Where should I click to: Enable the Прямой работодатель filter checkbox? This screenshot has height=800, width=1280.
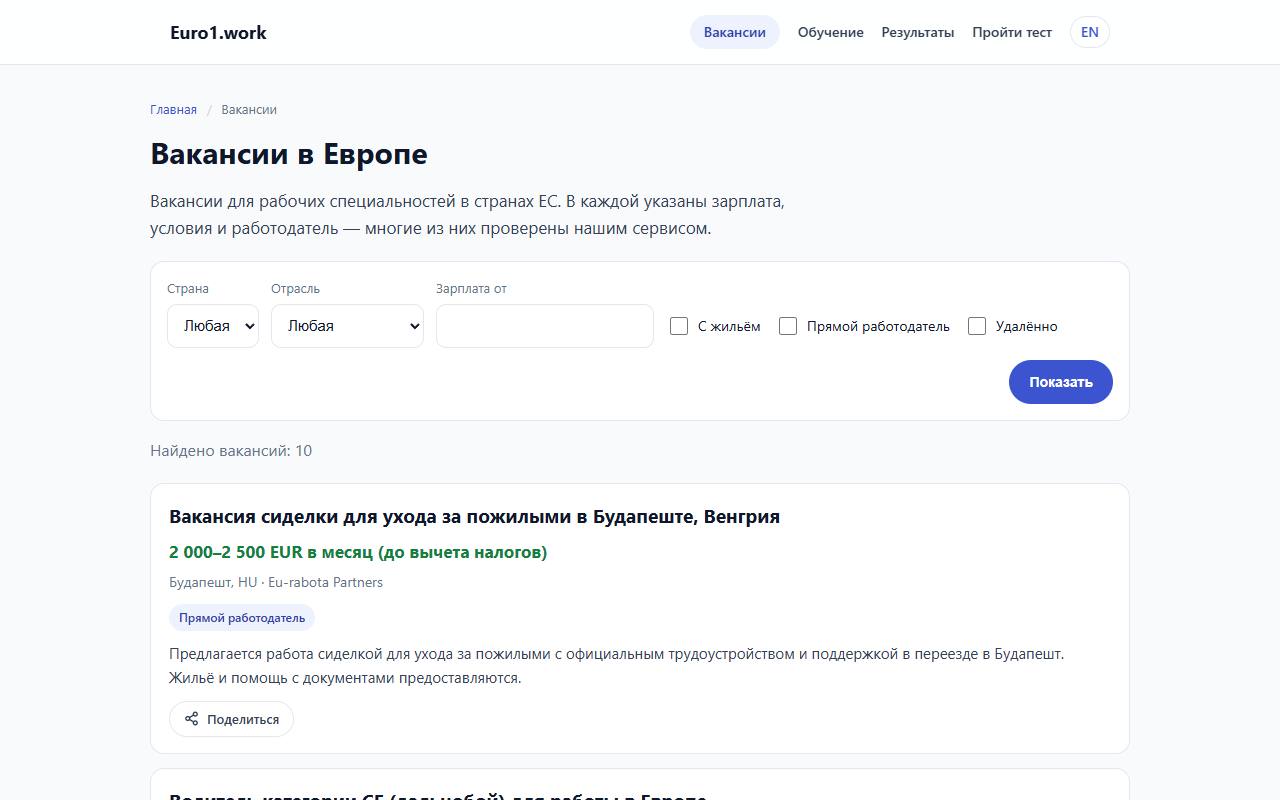(788, 326)
